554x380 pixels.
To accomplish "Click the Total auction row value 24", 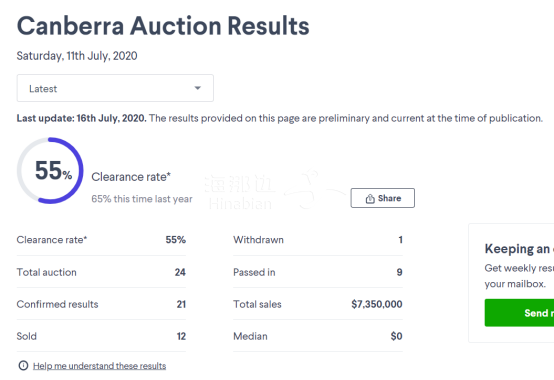I will click(x=180, y=272).
